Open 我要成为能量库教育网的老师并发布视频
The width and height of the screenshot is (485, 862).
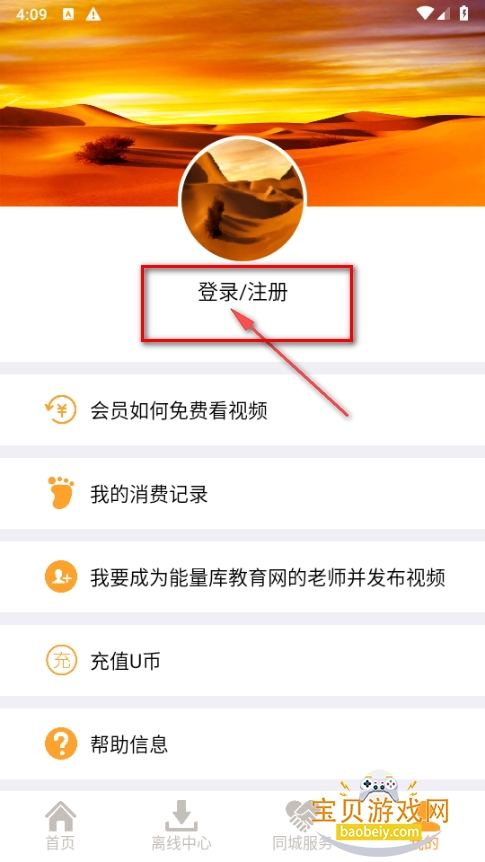pos(242,577)
